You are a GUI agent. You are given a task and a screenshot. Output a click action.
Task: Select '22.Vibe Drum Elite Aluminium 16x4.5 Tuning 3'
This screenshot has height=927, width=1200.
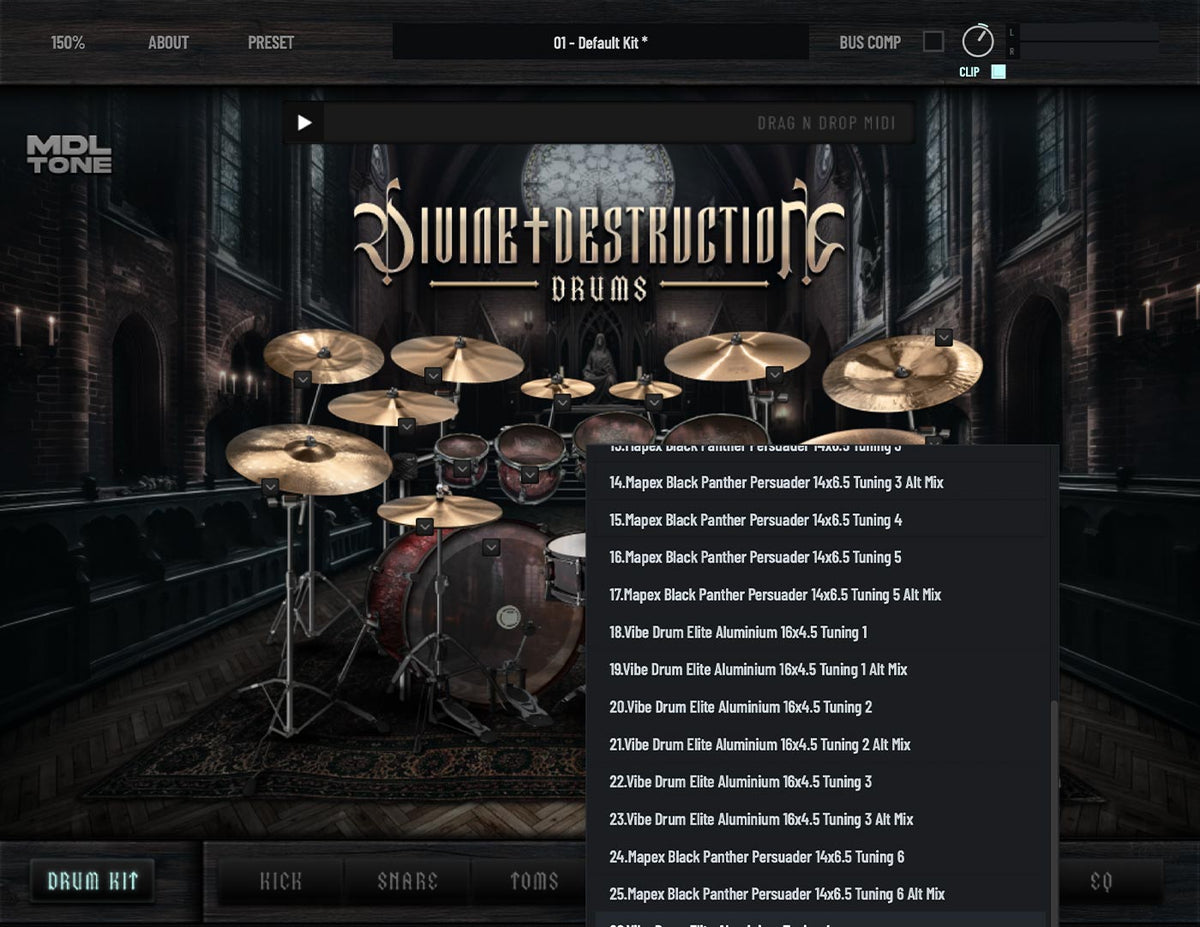point(820,782)
